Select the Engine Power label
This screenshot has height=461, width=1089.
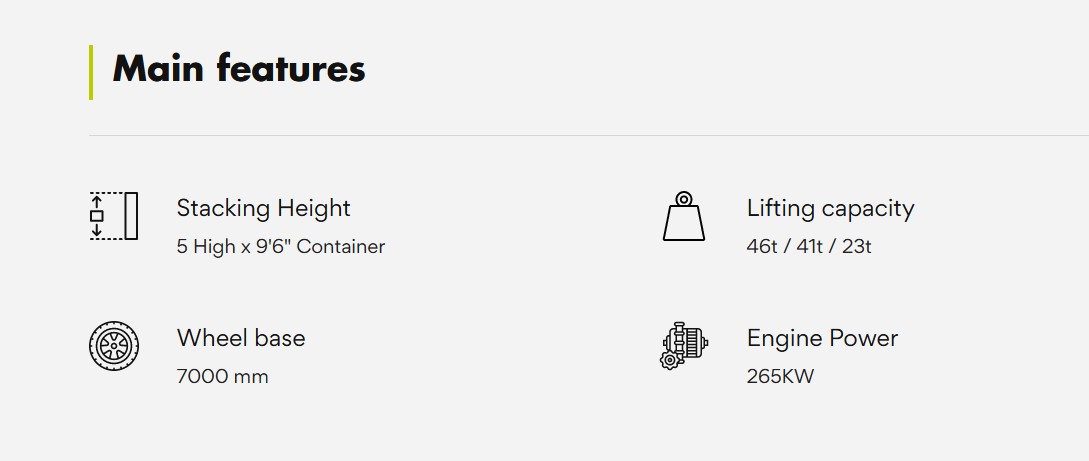click(x=822, y=338)
